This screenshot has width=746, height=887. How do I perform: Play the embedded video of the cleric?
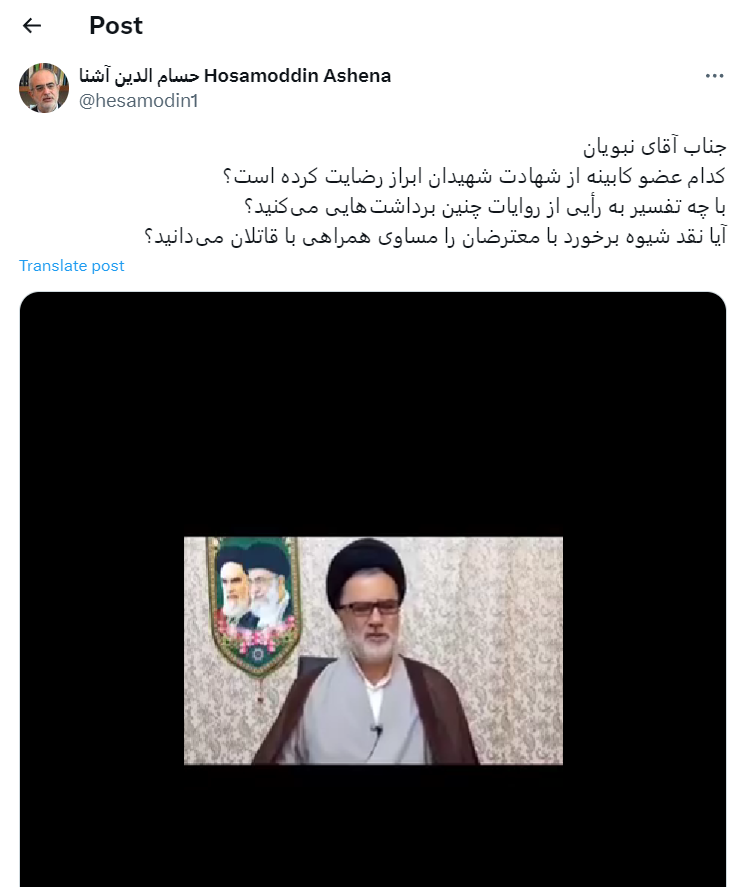(373, 651)
